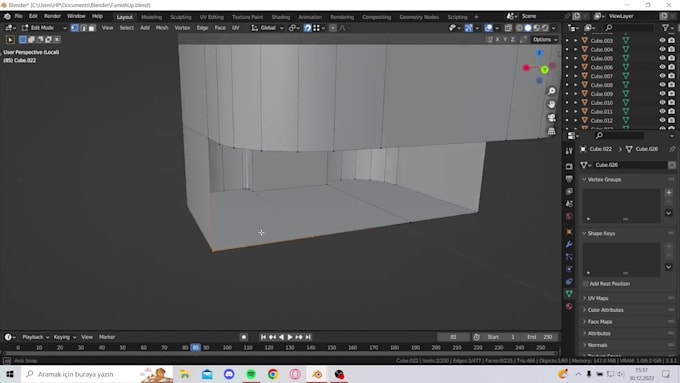This screenshot has width=680, height=383.
Task: Expand the Color Attributes panel
Action: 584,310
